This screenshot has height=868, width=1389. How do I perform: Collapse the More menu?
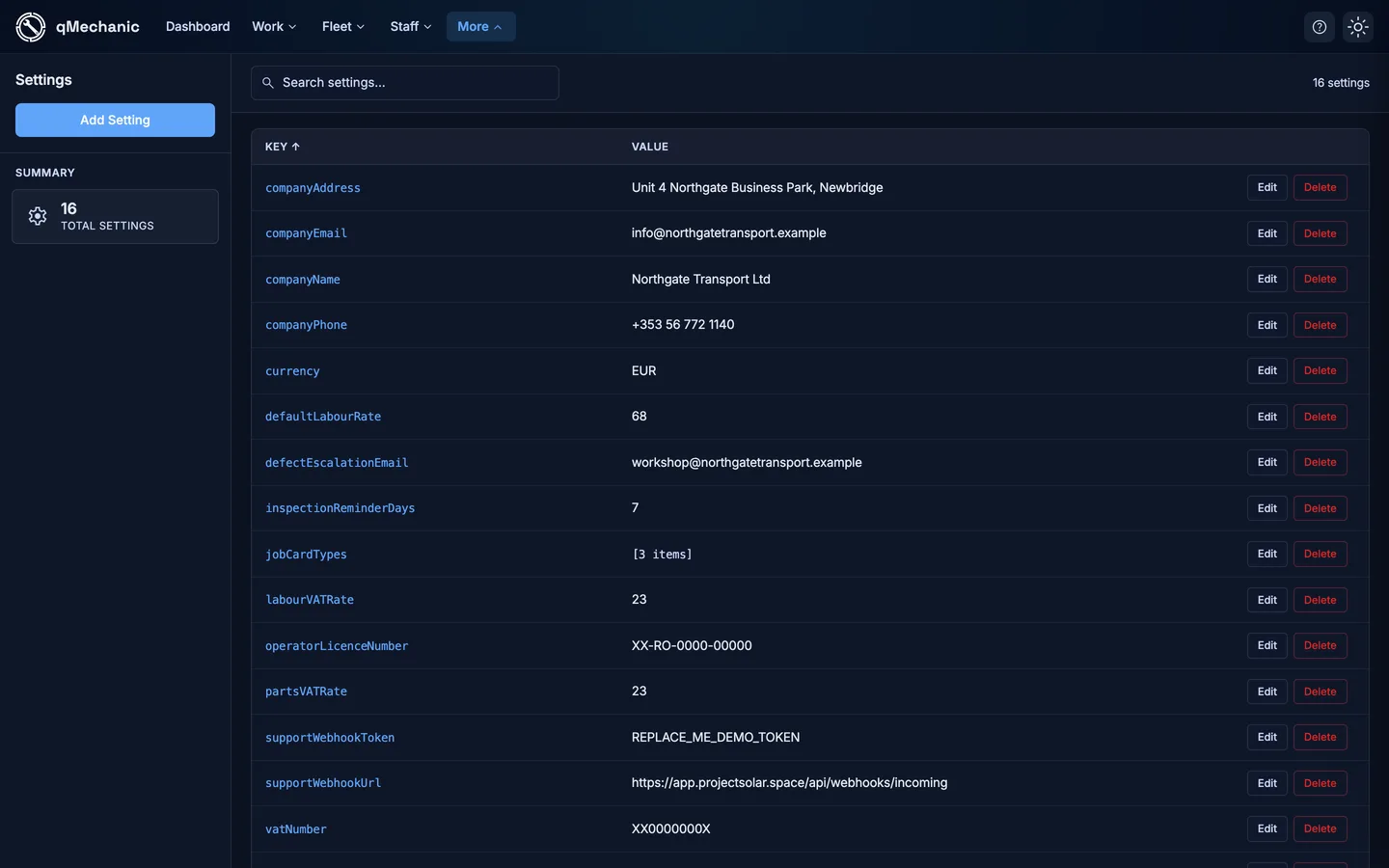[x=480, y=27]
